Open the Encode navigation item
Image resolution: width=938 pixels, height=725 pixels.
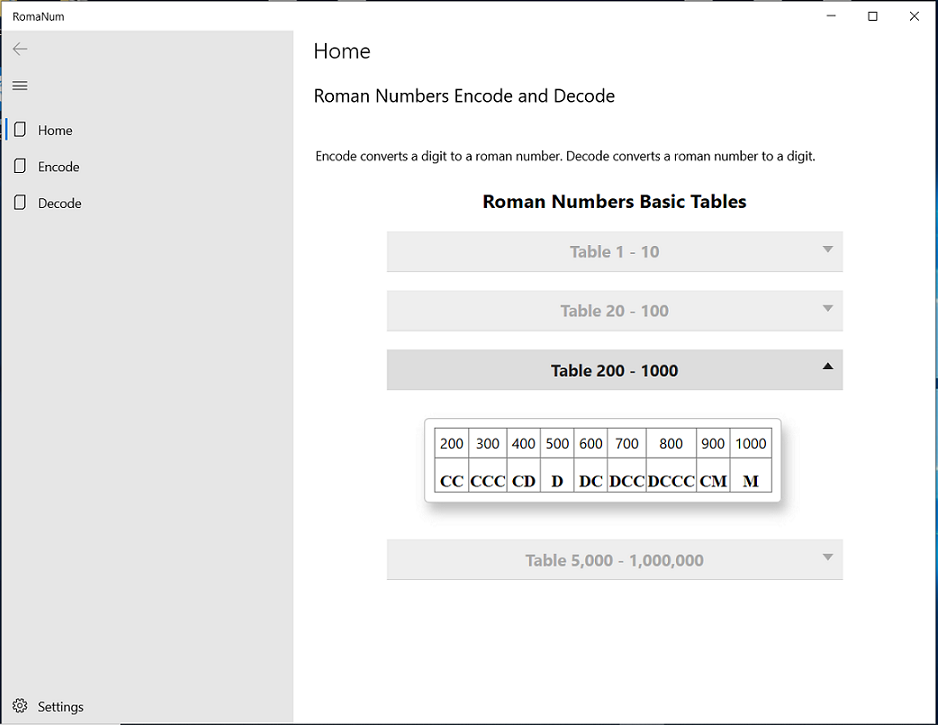(147, 166)
